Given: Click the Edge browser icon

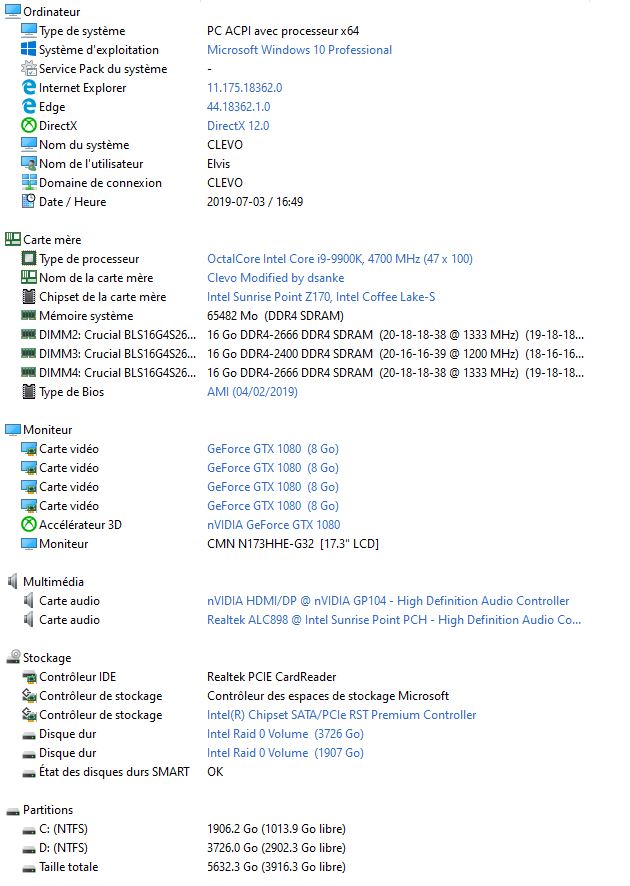Looking at the screenshot, I should (x=28, y=106).
